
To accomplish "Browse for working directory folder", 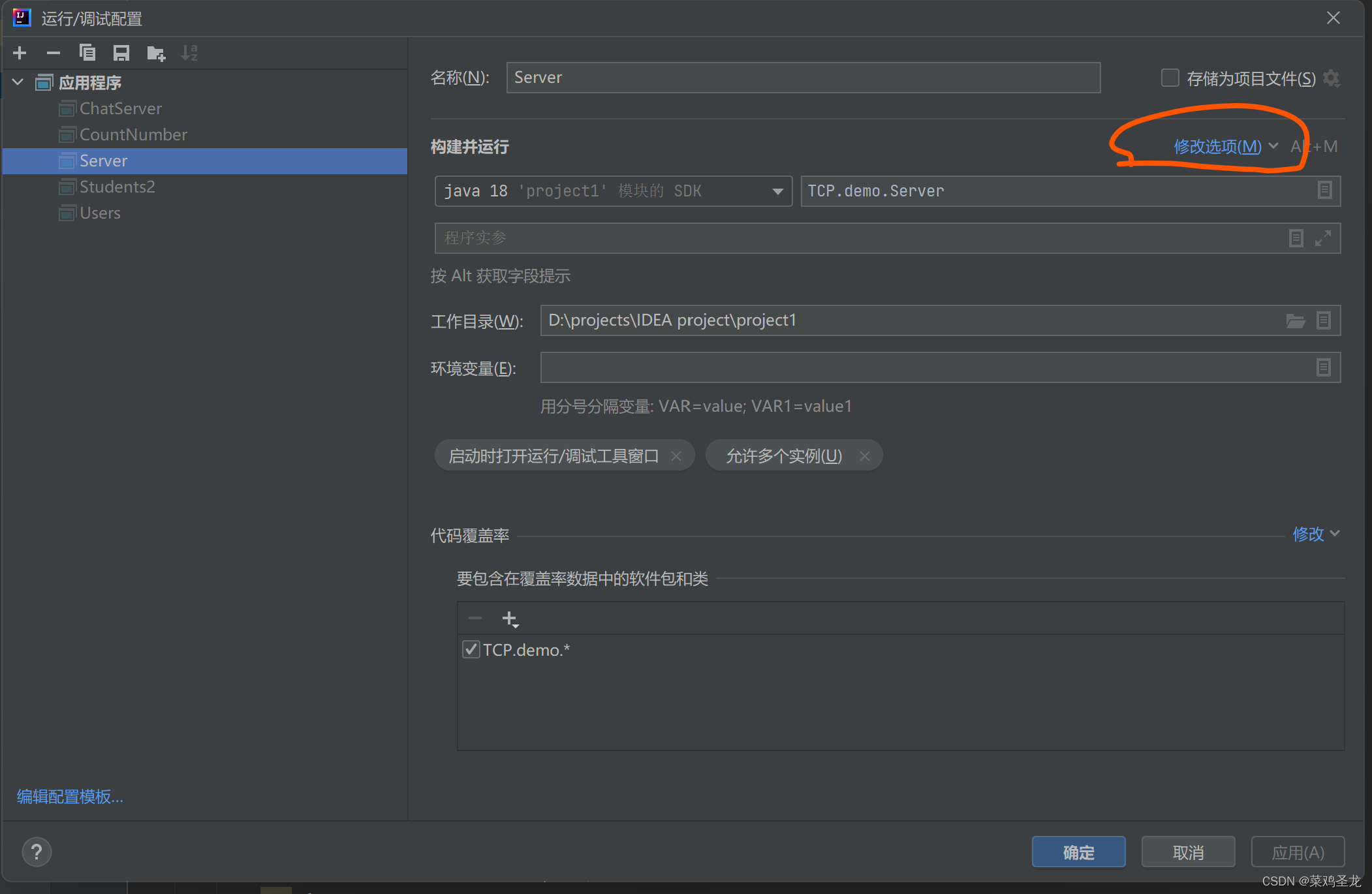I will tap(1296, 320).
